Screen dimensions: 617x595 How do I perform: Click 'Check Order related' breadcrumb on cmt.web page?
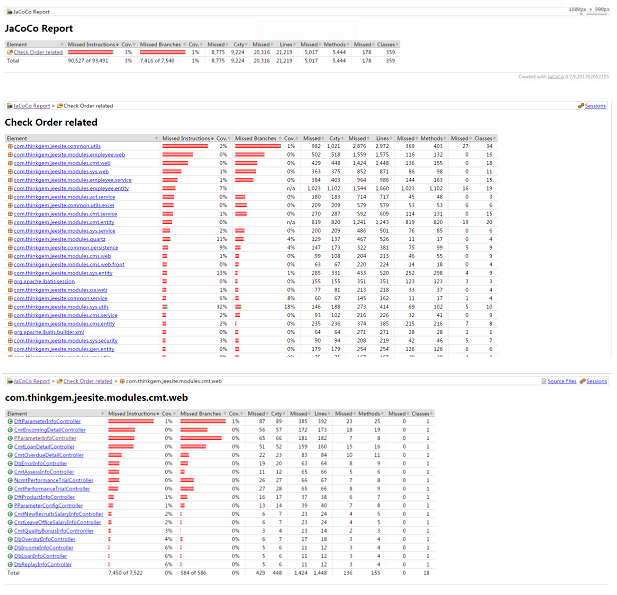click(x=88, y=381)
